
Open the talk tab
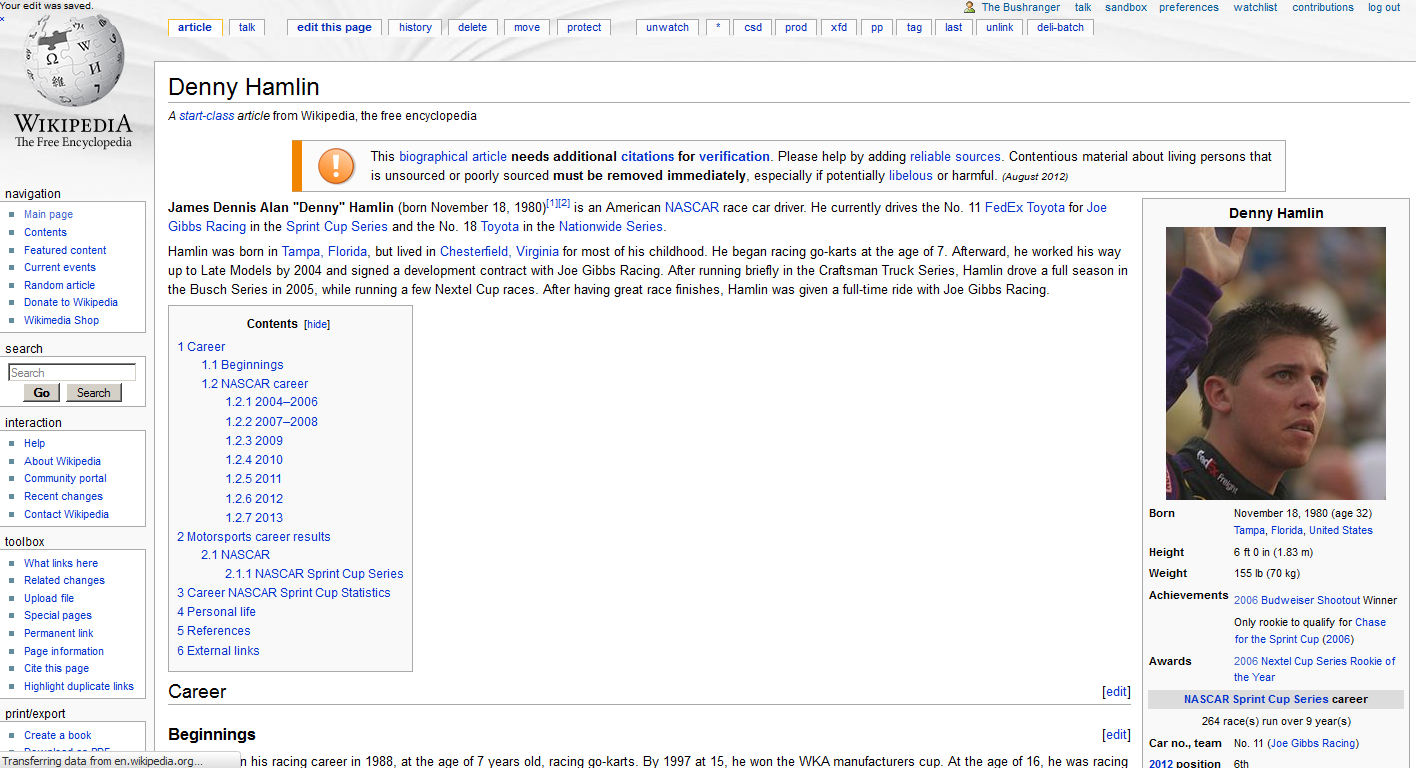[x=247, y=27]
